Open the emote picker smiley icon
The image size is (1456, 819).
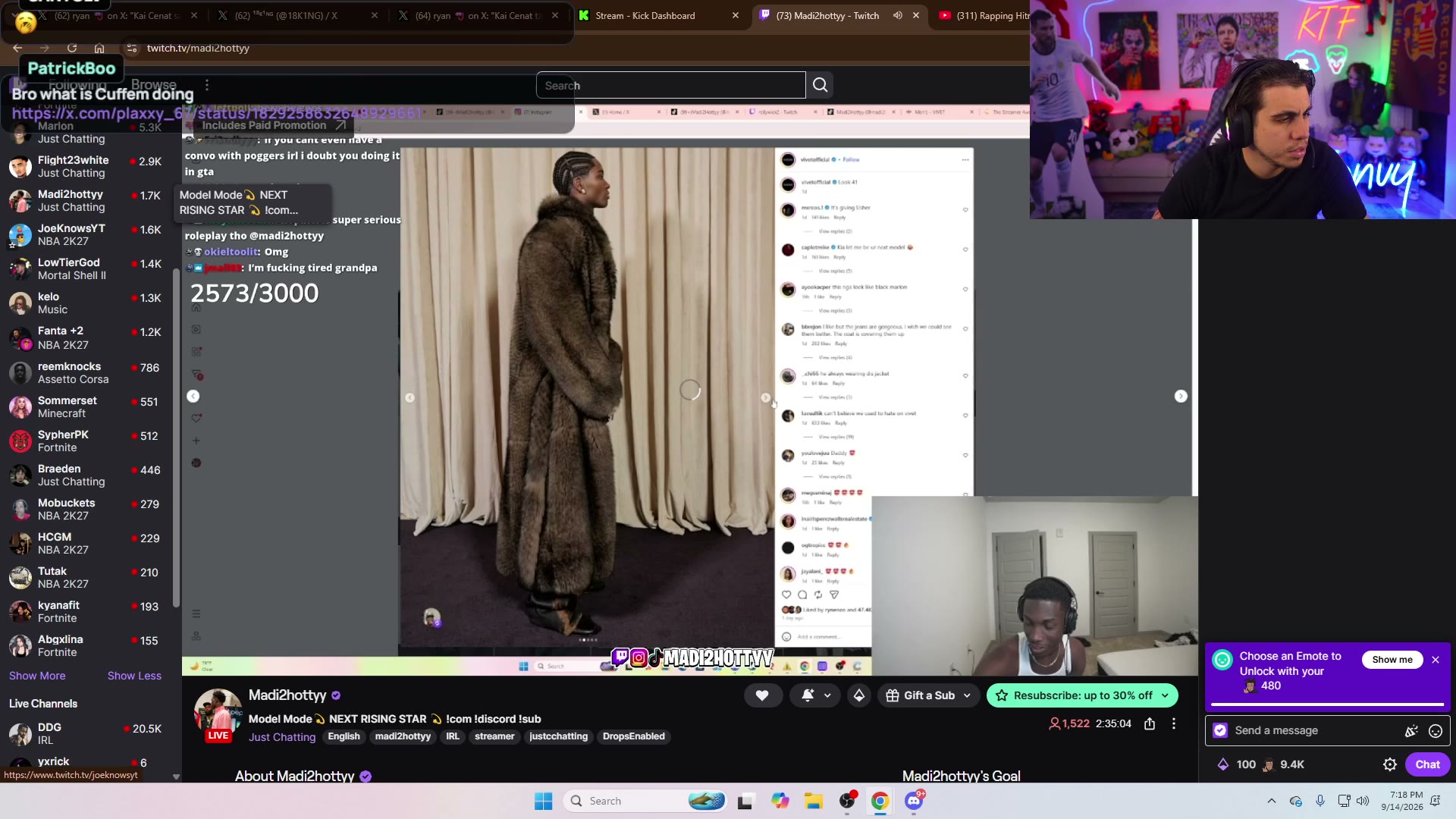(x=1436, y=732)
